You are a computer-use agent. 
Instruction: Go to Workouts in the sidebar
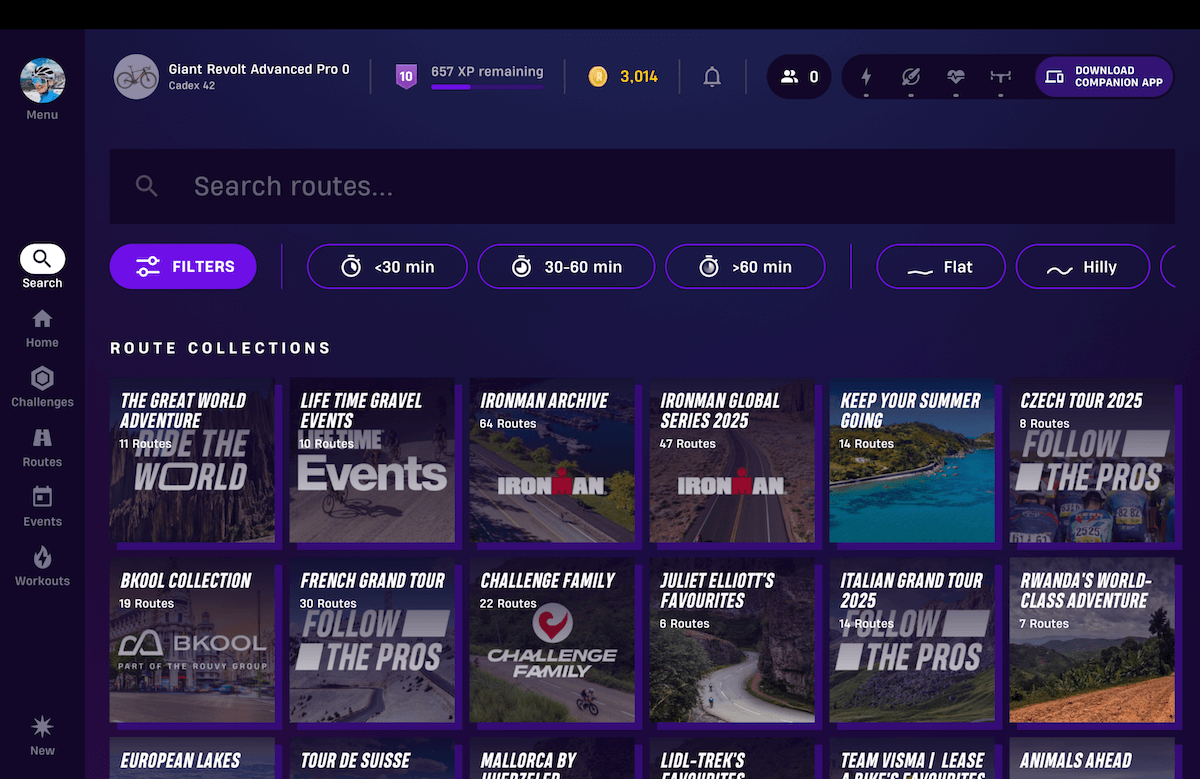(x=42, y=566)
